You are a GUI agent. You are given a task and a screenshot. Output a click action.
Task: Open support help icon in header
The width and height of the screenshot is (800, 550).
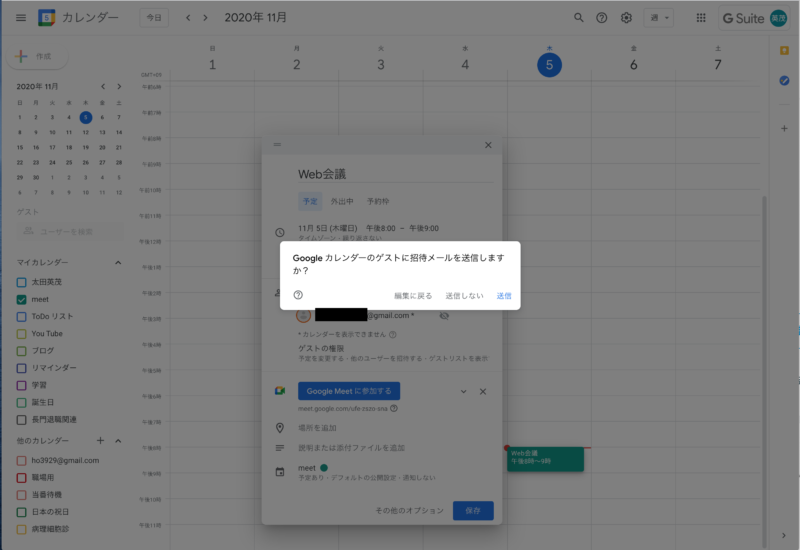point(602,18)
